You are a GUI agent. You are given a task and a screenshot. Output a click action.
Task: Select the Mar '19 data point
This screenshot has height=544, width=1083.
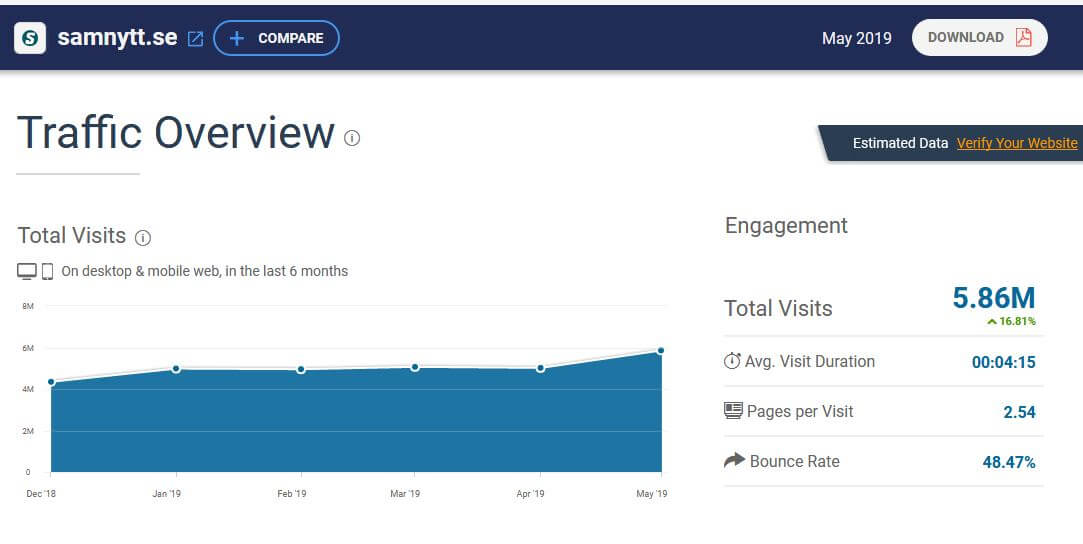tap(415, 367)
